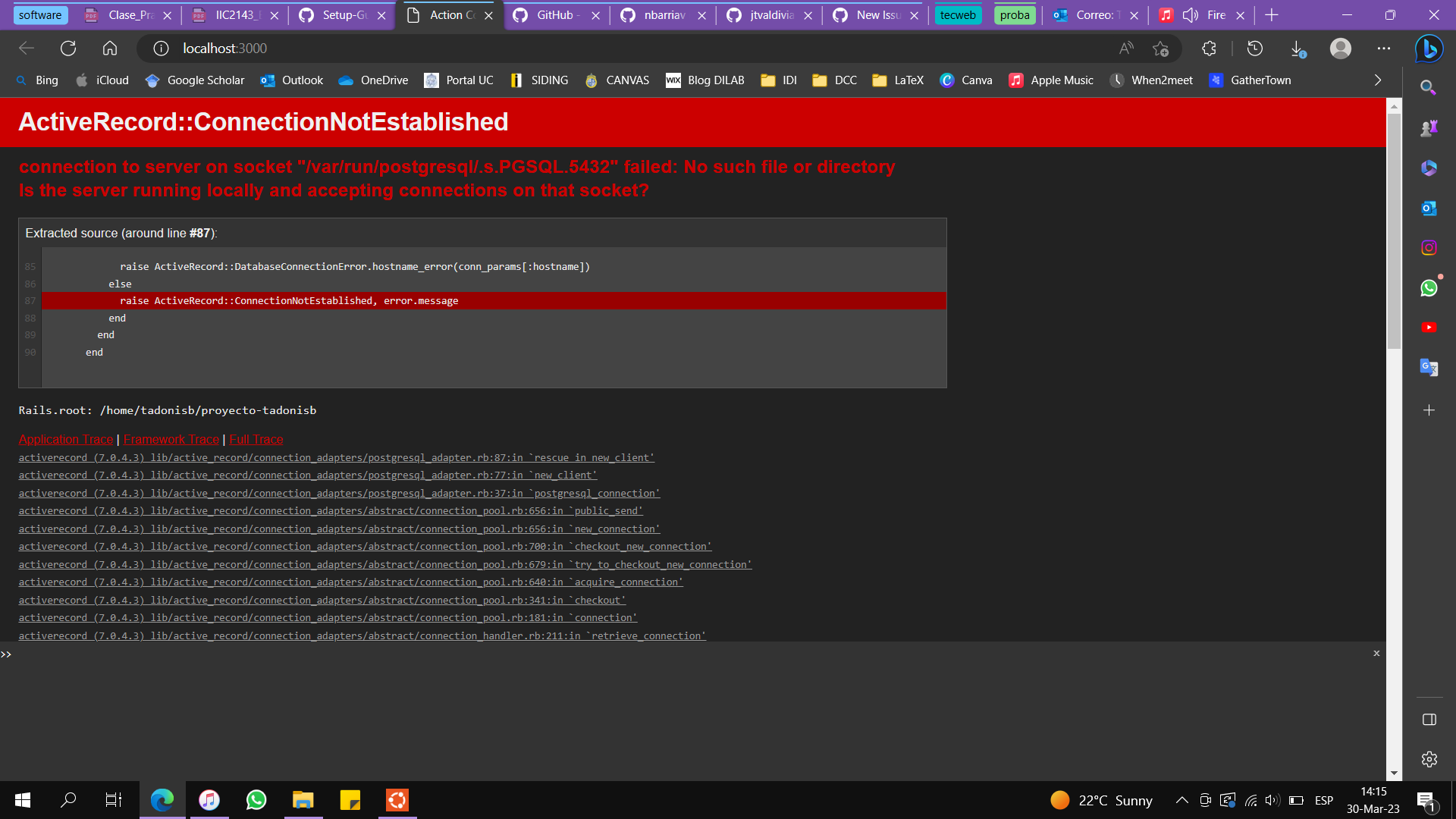Toggle read aloud for the page
Screen dimensions: 1456x819
pos(1125,48)
